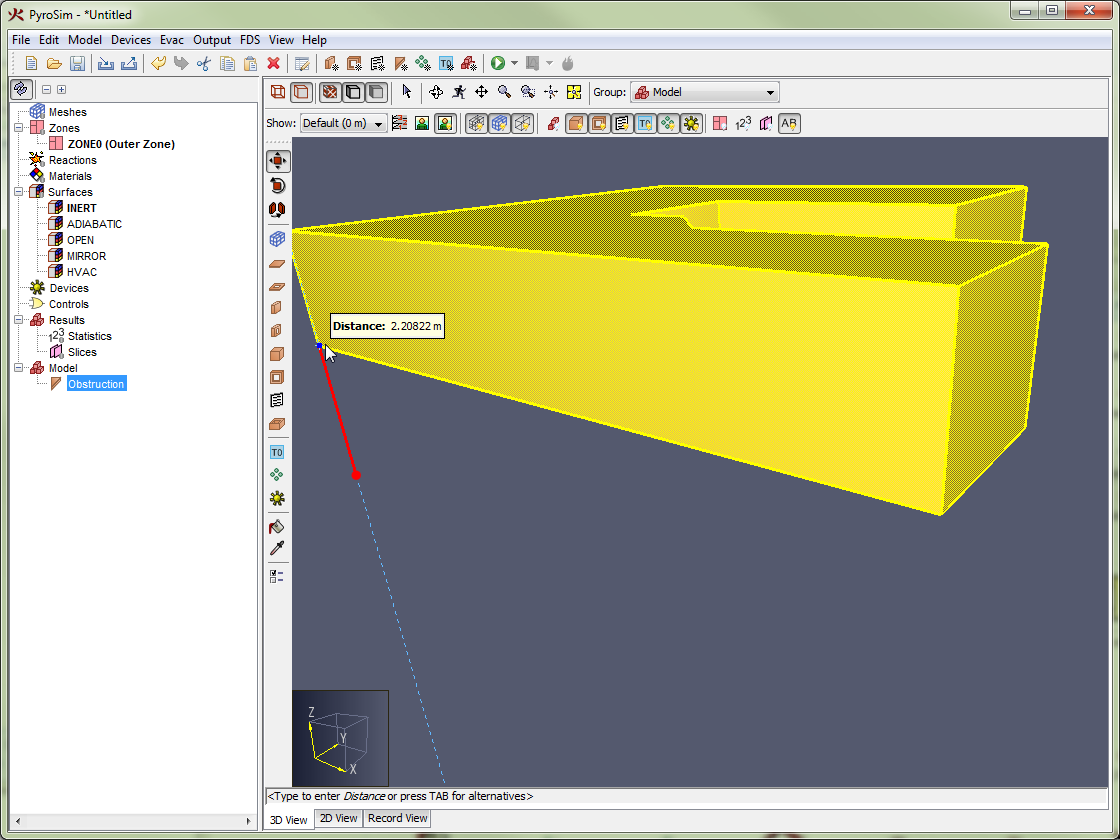Toggle show particles lightbulb
The image size is (1120, 840).
668,124
